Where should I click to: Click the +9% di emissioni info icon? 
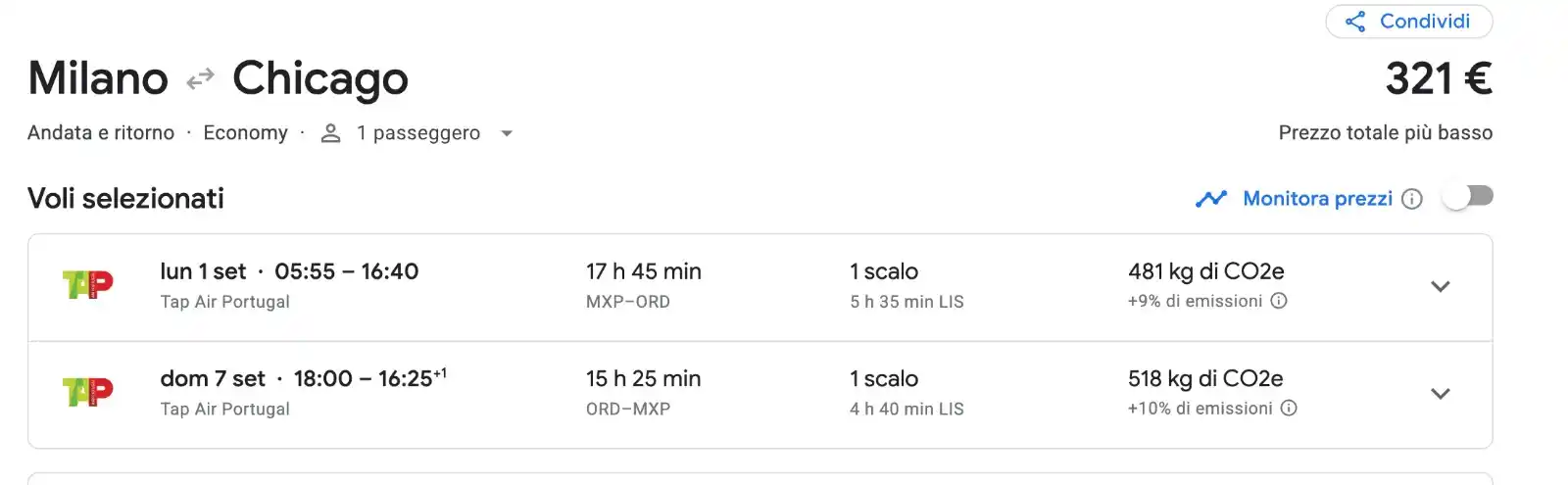tap(1279, 301)
